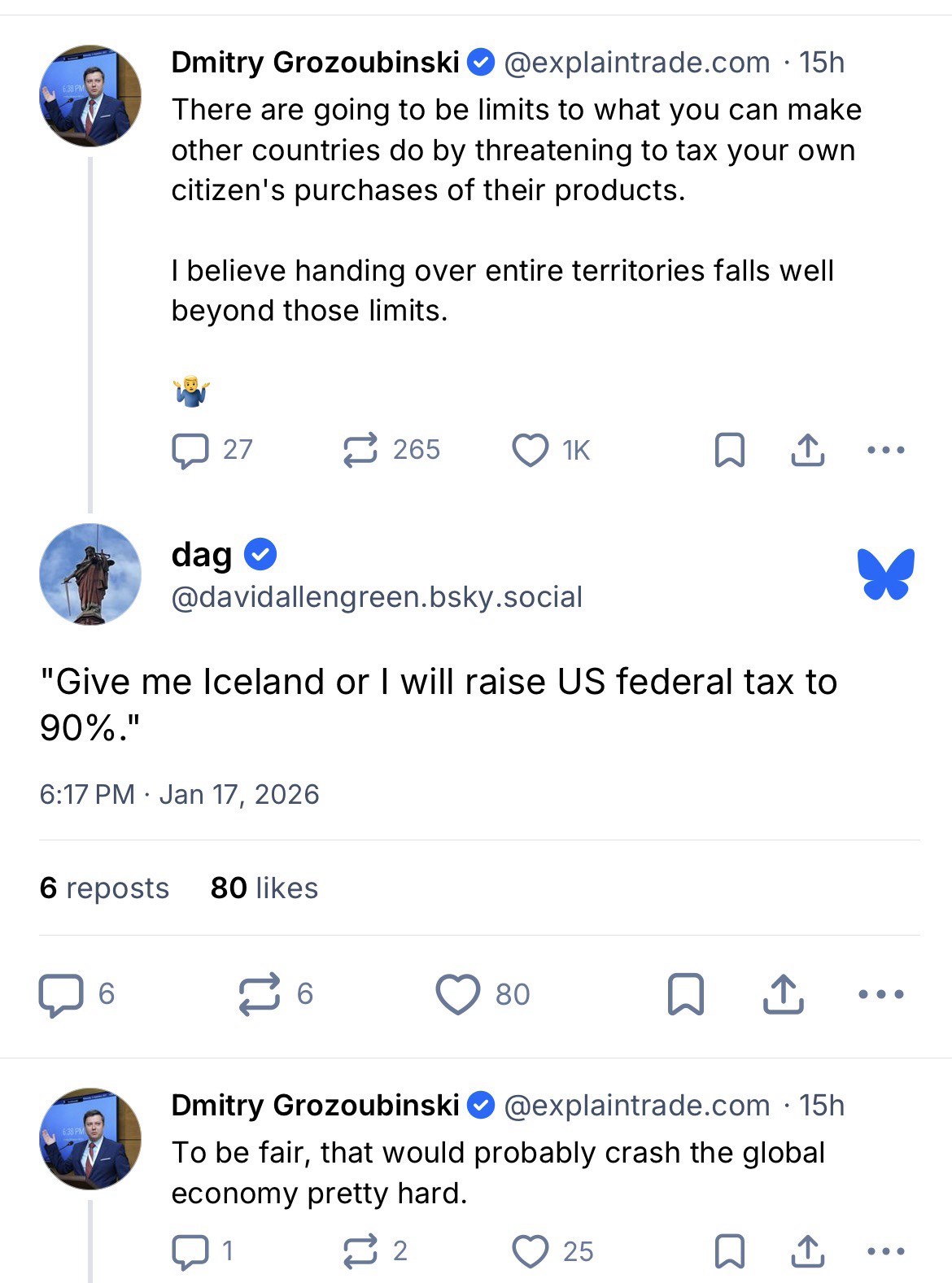Image resolution: width=952 pixels, height=1283 pixels.
Task: Open three-dot menu on dag's post
Action: [x=881, y=994]
